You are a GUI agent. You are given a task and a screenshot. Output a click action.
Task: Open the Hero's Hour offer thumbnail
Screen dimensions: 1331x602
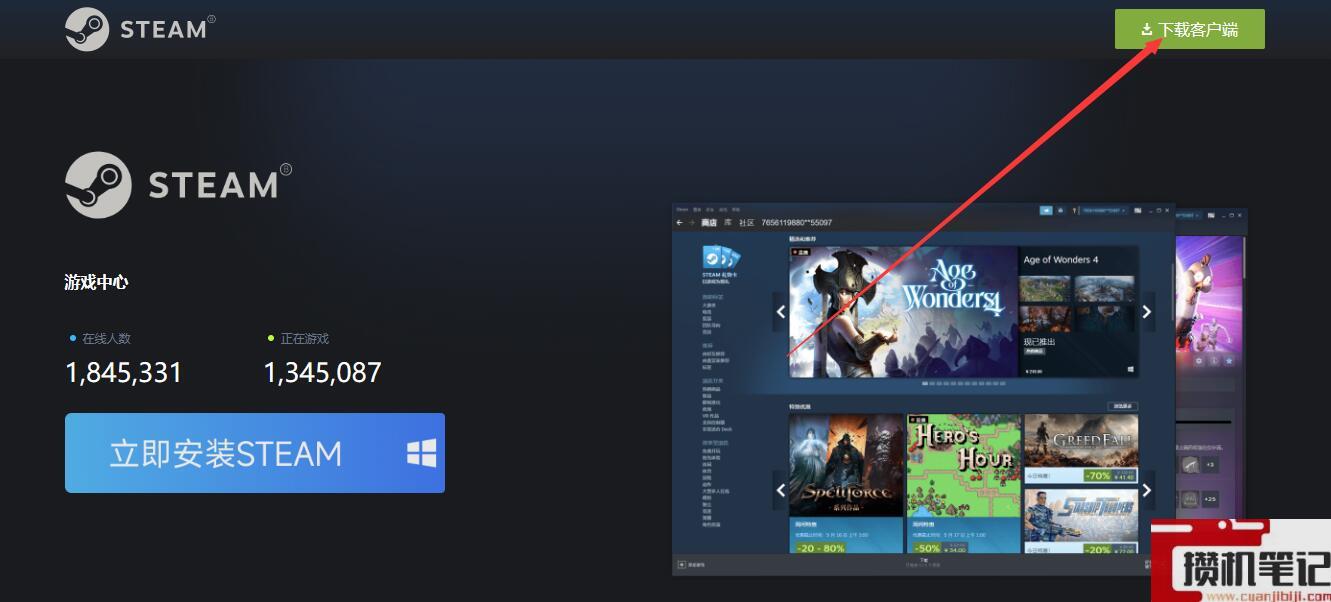964,465
